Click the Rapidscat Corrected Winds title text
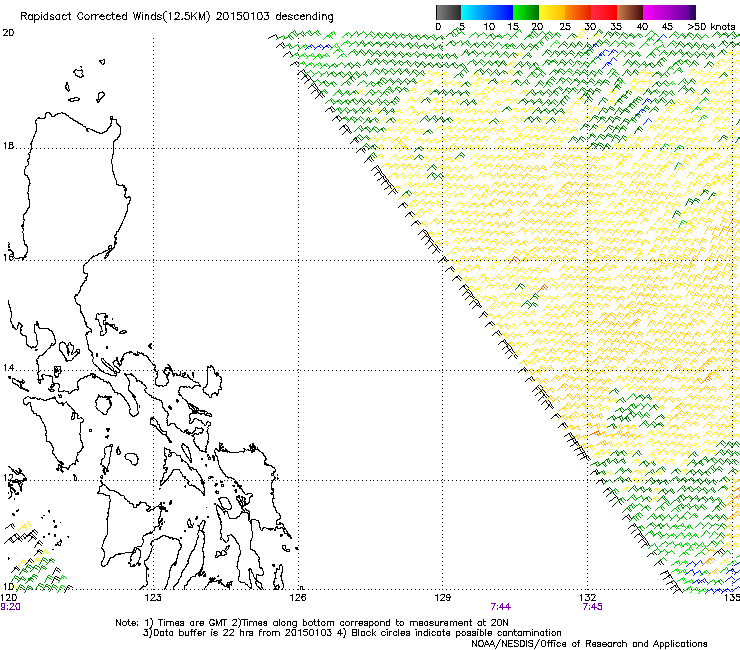740x650 pixels. (177, 16)
